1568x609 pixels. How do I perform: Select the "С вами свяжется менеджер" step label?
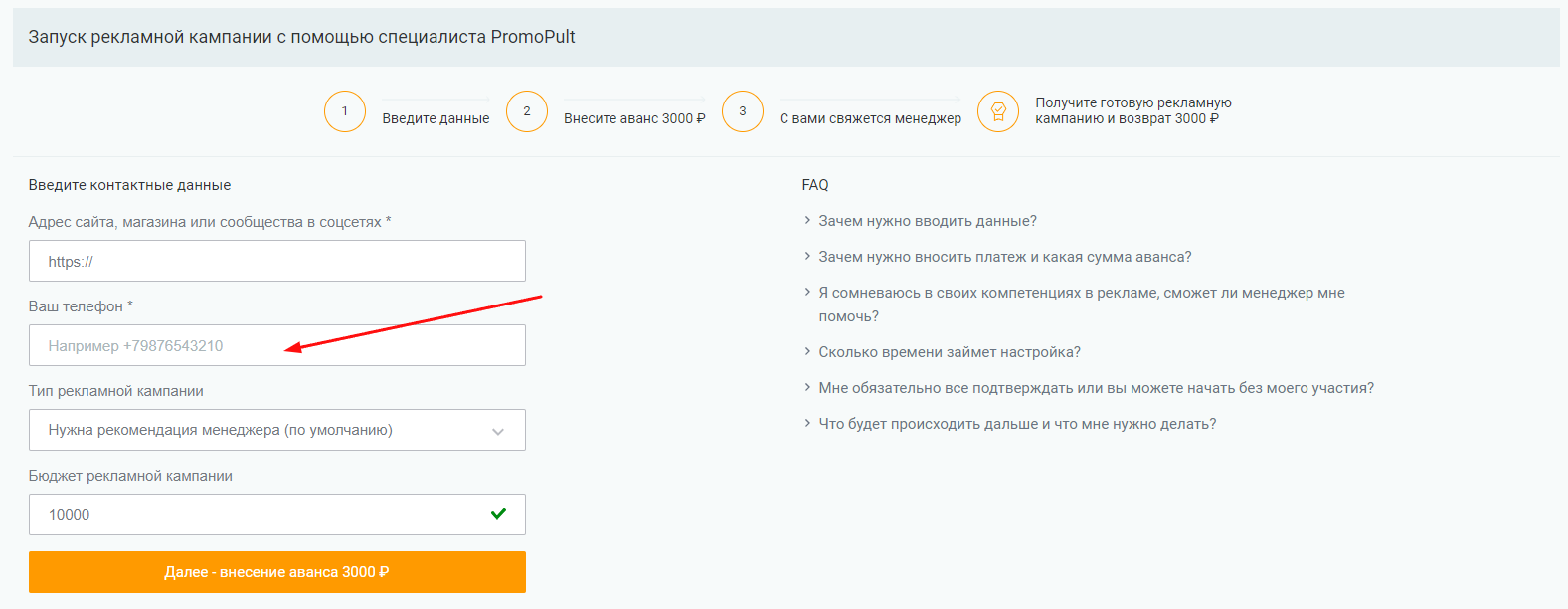[870, 116]
